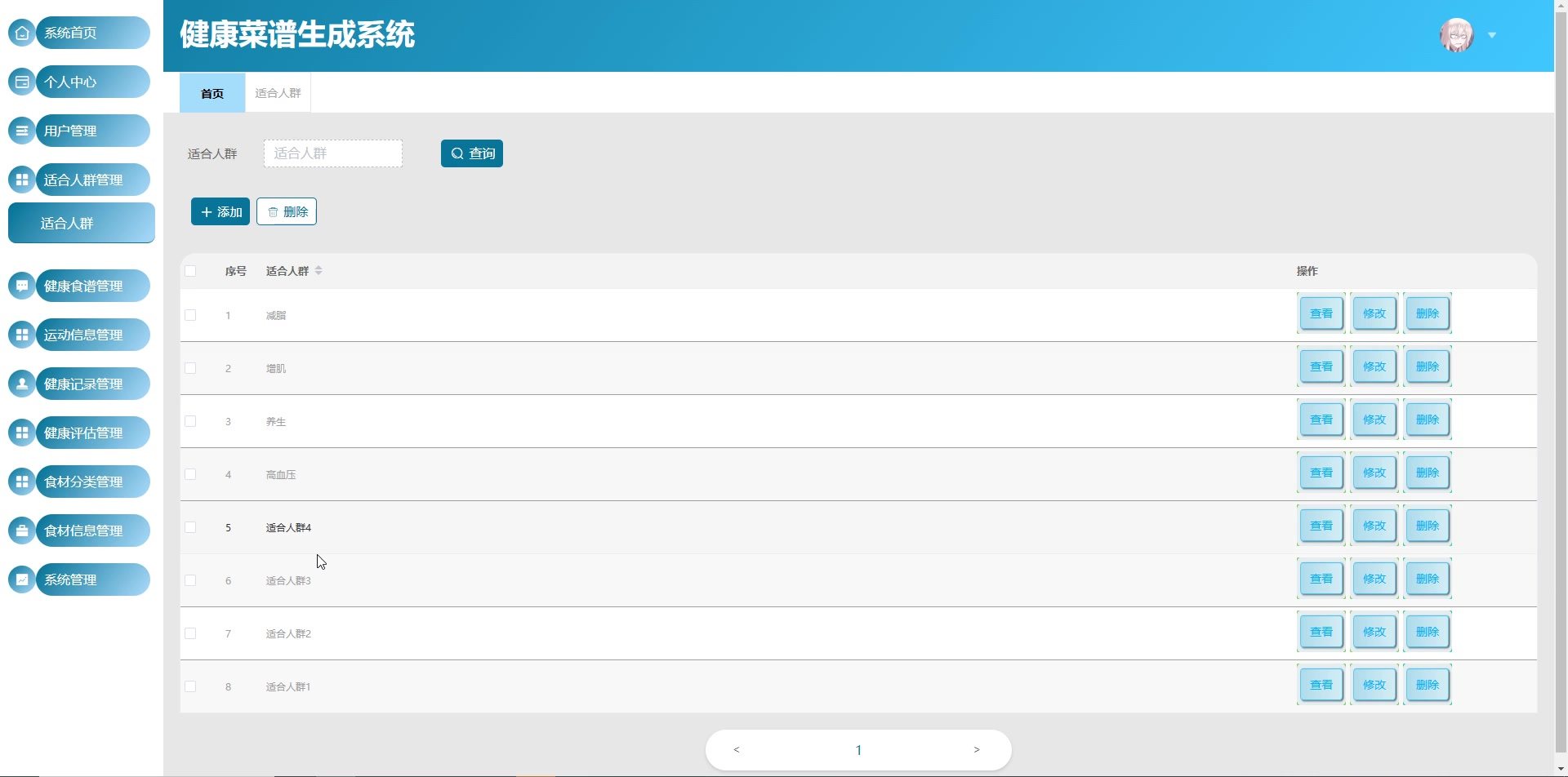Open the 系统首页 menu
This screenshot has width=1568, height=777.
tap(93, 33)
